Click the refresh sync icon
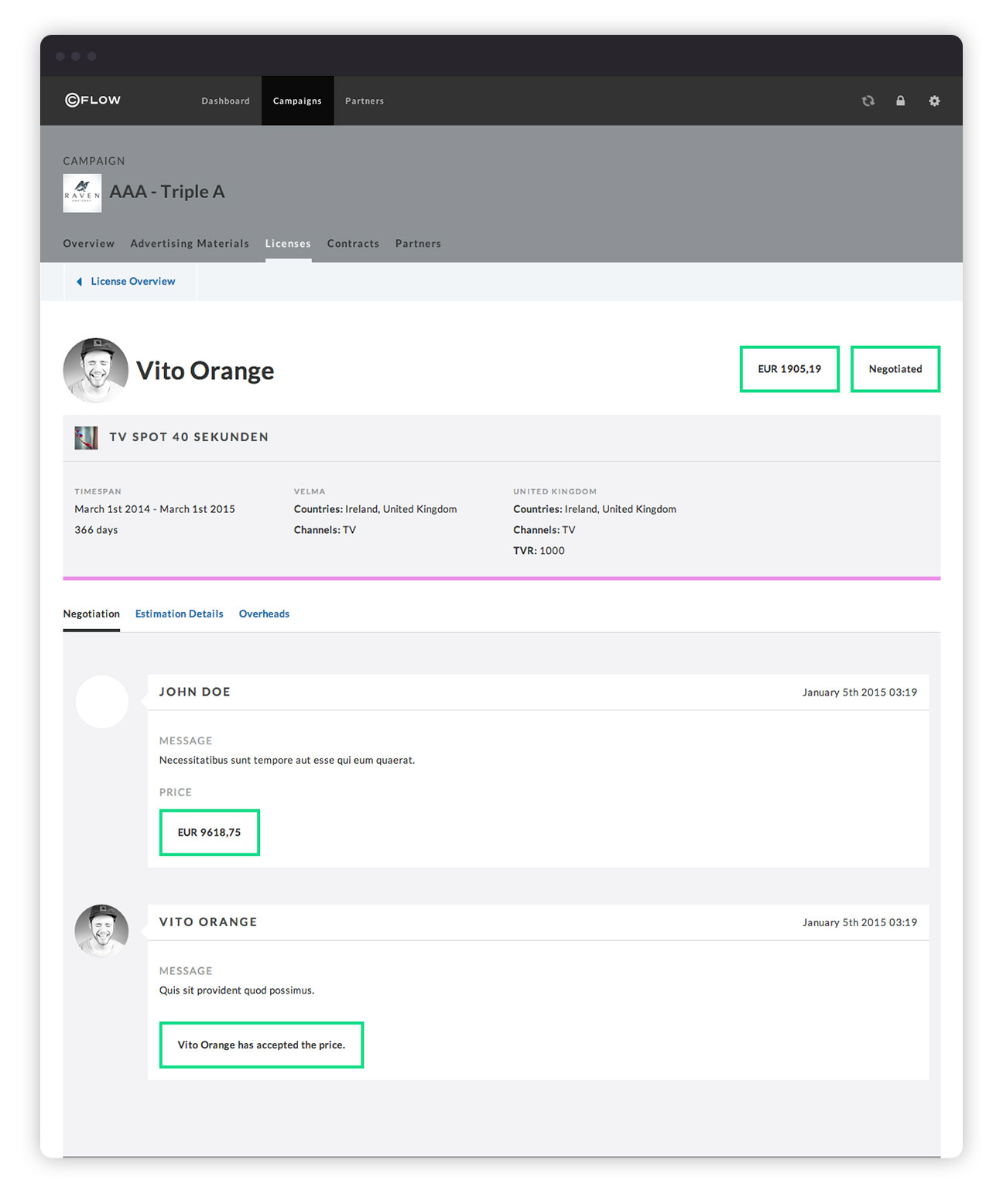Screen dimensions: 1003x1204 coord(868,101)
